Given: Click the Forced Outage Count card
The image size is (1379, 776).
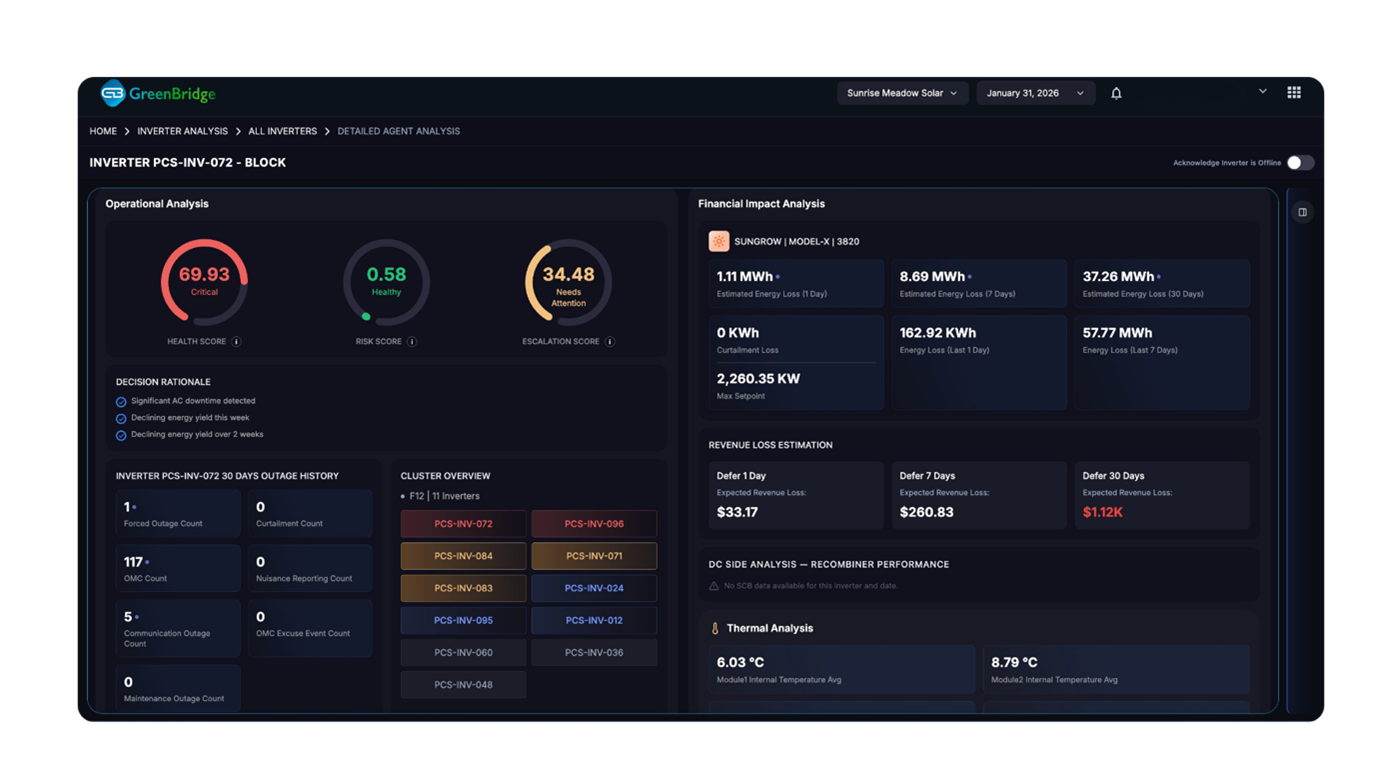Looking at the screenshot, I should [x=178, y=514].
